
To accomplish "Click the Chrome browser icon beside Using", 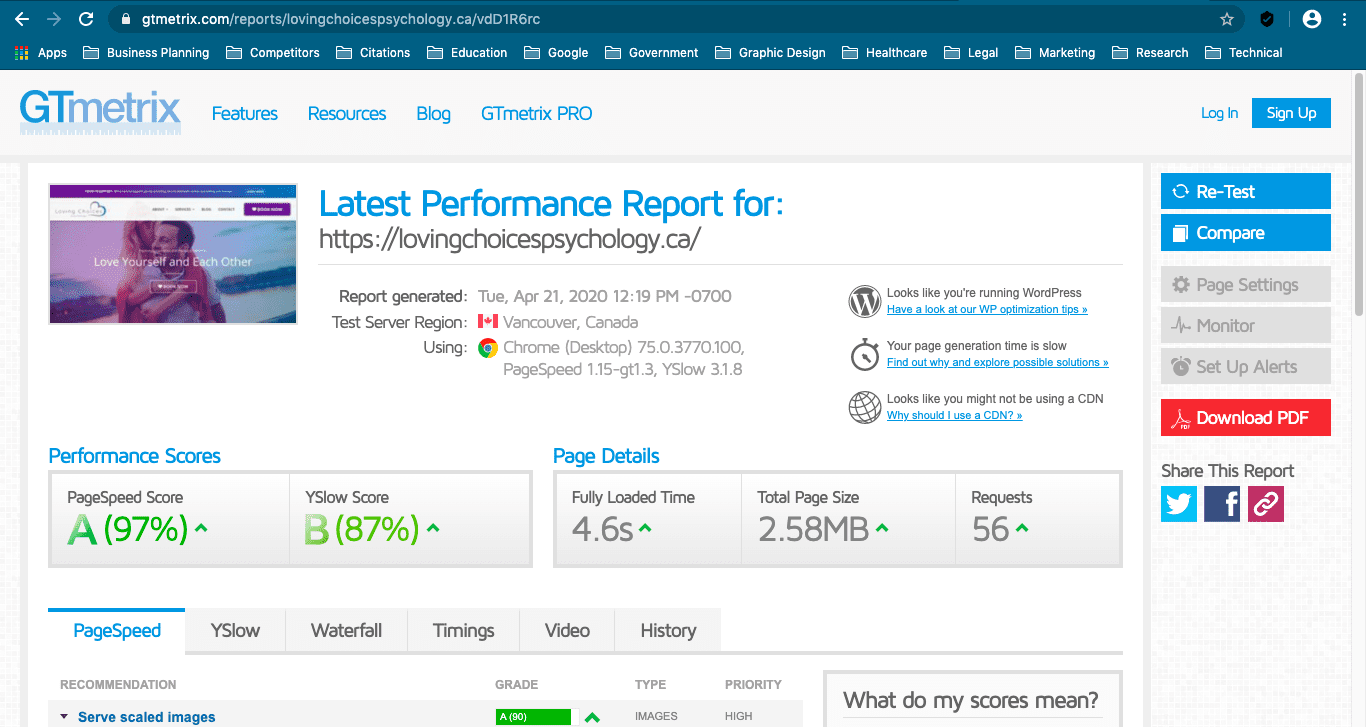I will (488, 348).
